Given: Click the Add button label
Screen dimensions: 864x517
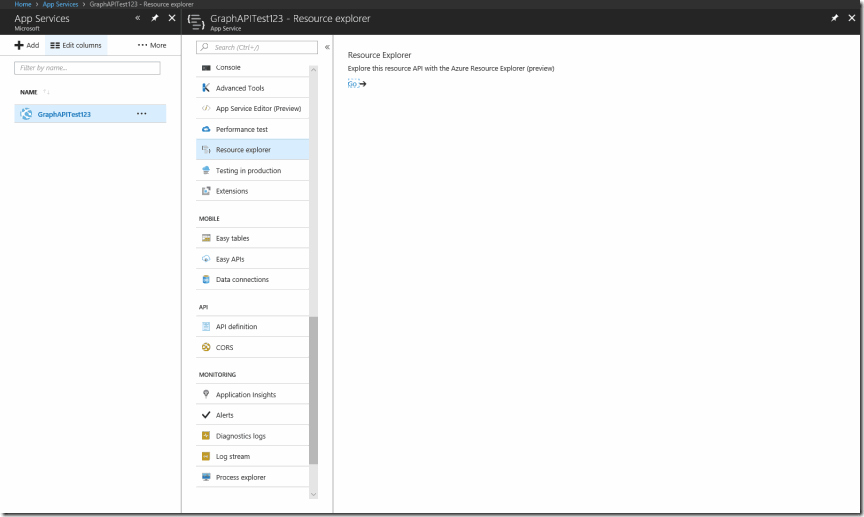Looking at the screenshot, I should [33, 45].
